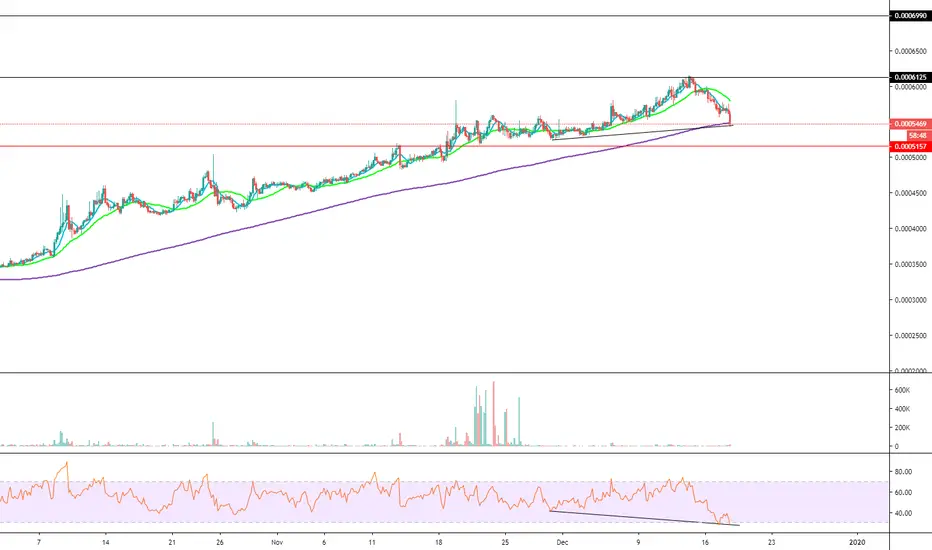
Task: Click the 18 date label on time axis
Action: (439, 542)
